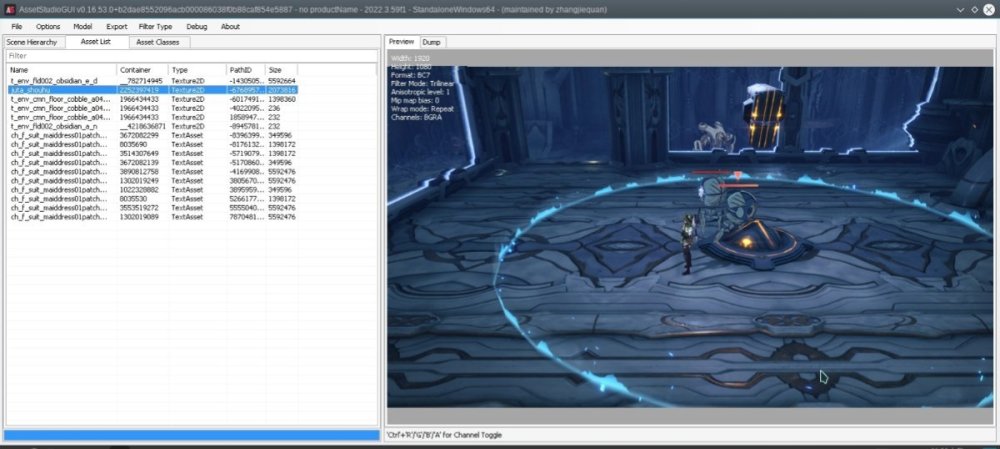Switch to the Asset Classes tab
1000x449 pixels.
pyautogui.click(x=157, y=42)
